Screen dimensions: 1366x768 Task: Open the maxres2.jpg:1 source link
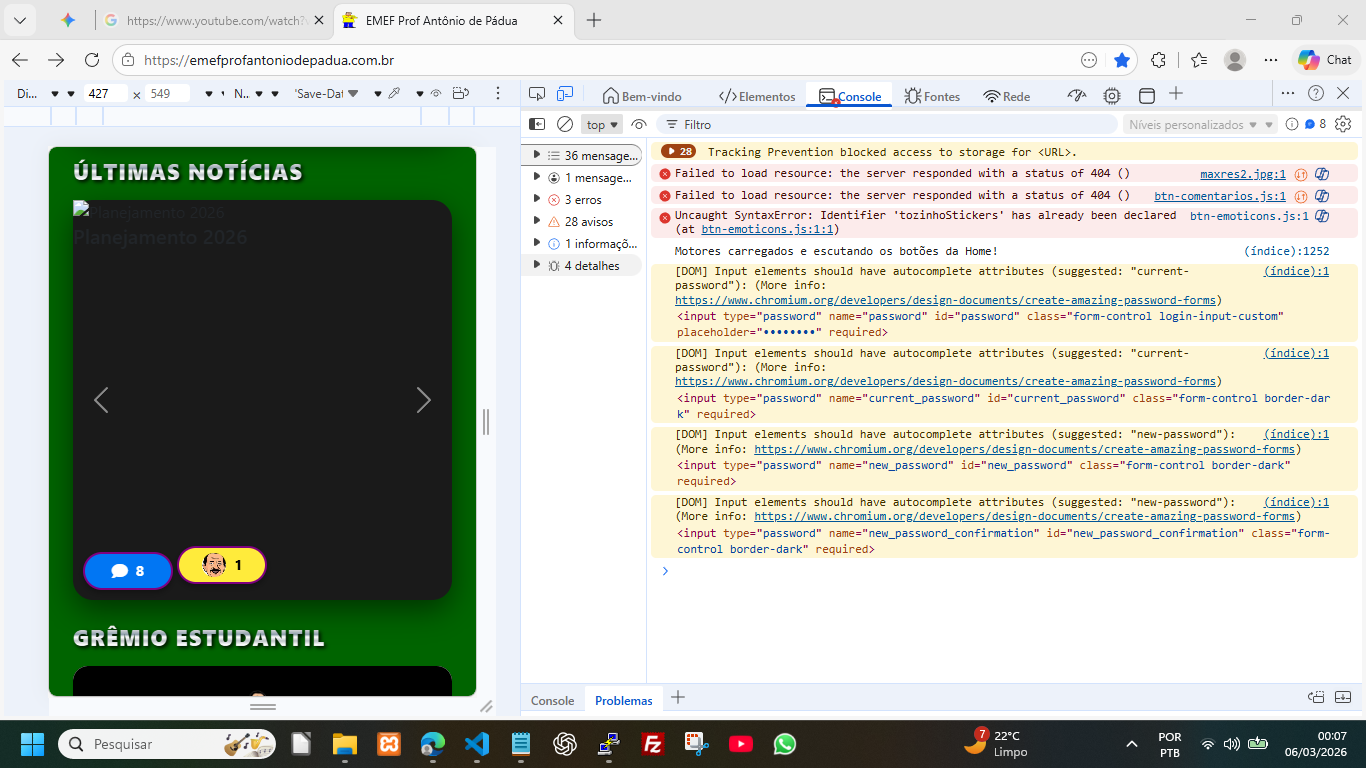(x=1243, y=174)
